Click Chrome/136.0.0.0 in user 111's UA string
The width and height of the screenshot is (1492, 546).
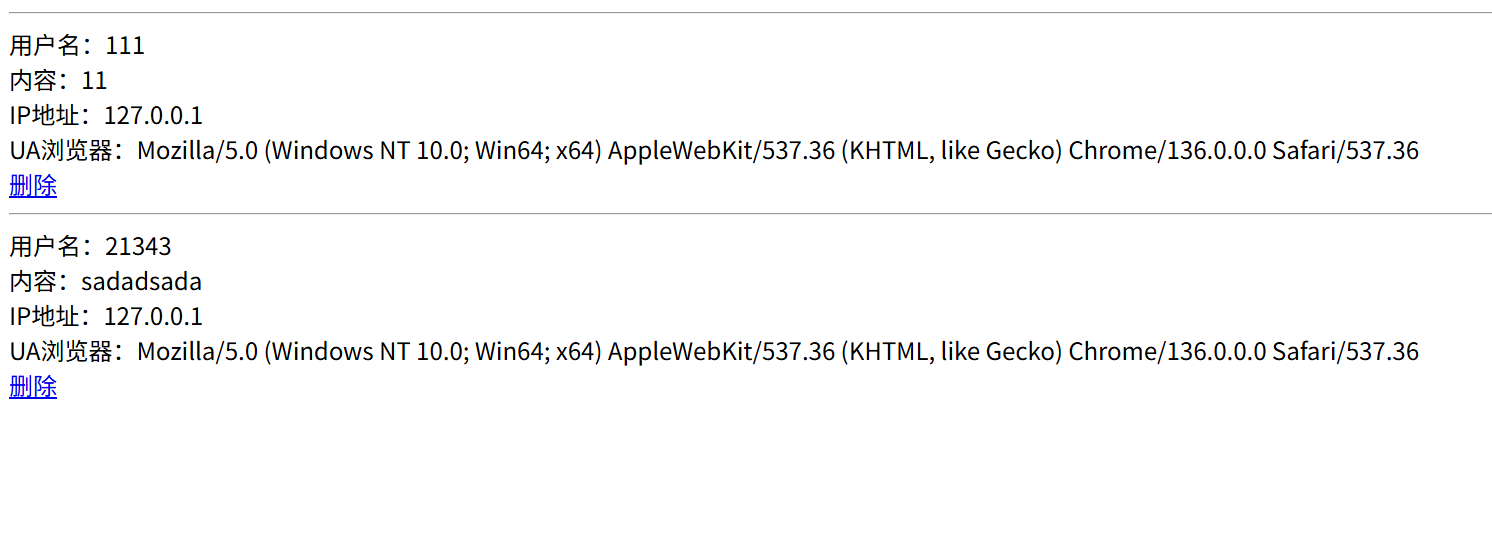click(1167, 151)
